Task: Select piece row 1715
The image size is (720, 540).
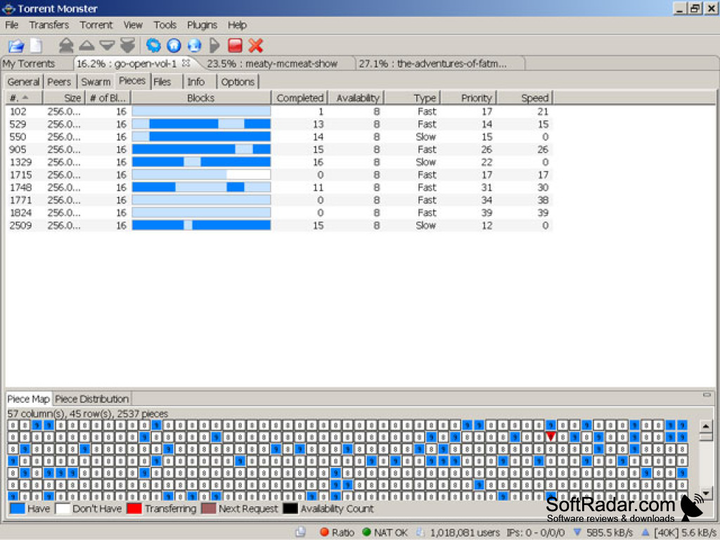Action: pos(279,175)
